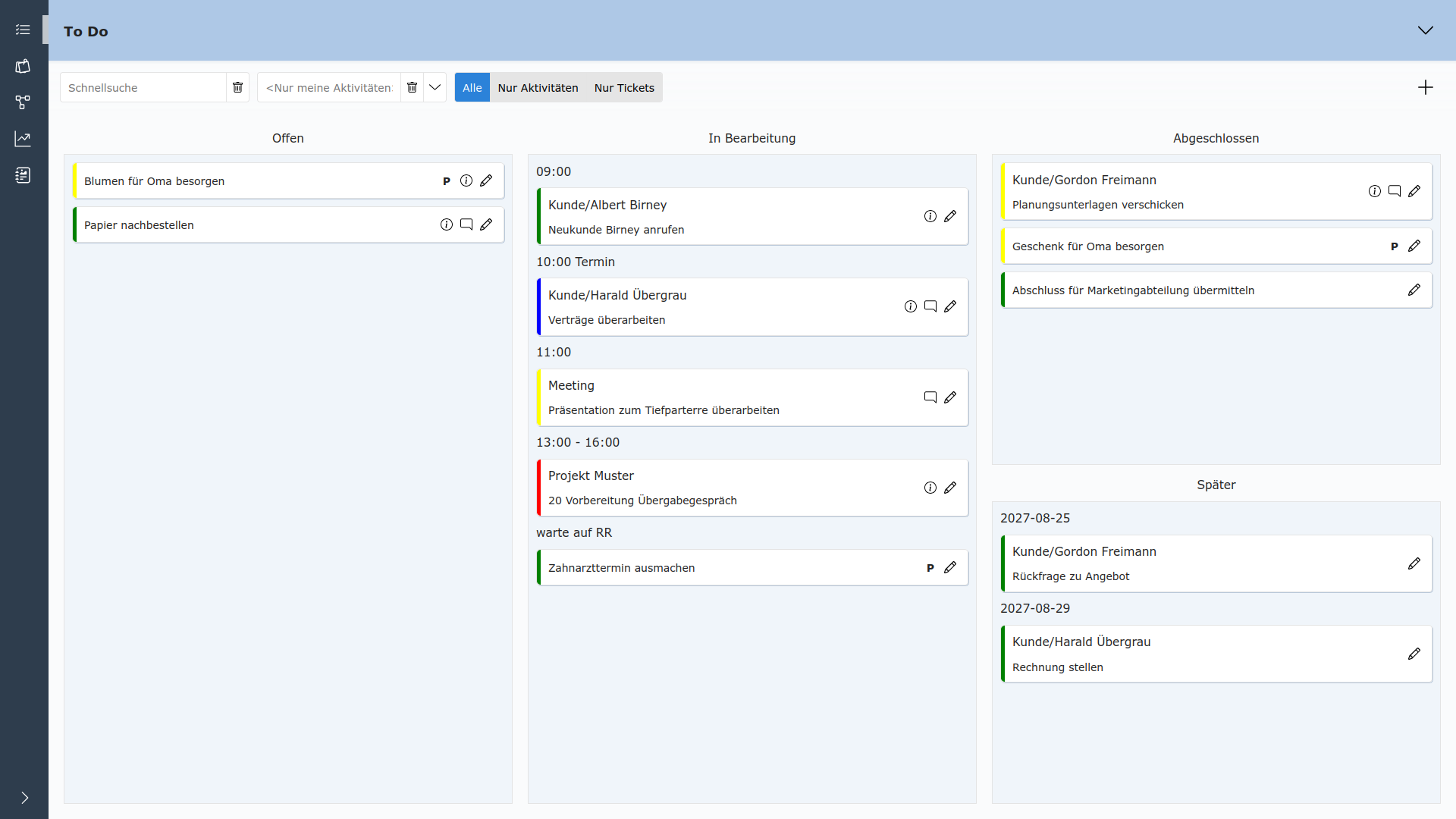Screen dimensions: 1456x819
Task: Clear the Schnellsuche field with trash icon
Action: point(237,87)
